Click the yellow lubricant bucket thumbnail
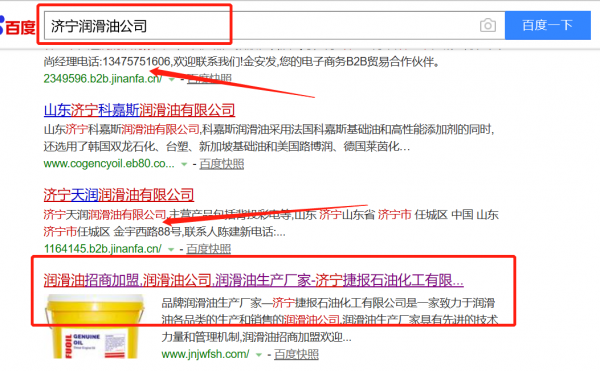The height and width of the screenshot is (371, 600). (94, 326)
